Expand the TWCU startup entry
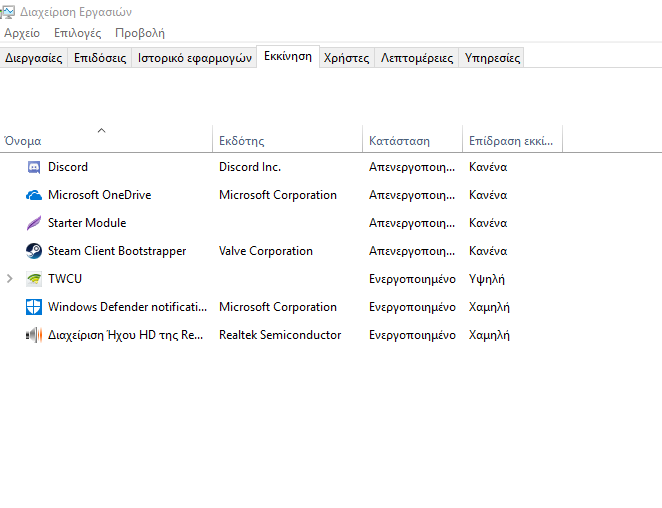Screen dimensions: 662x508 9,279
